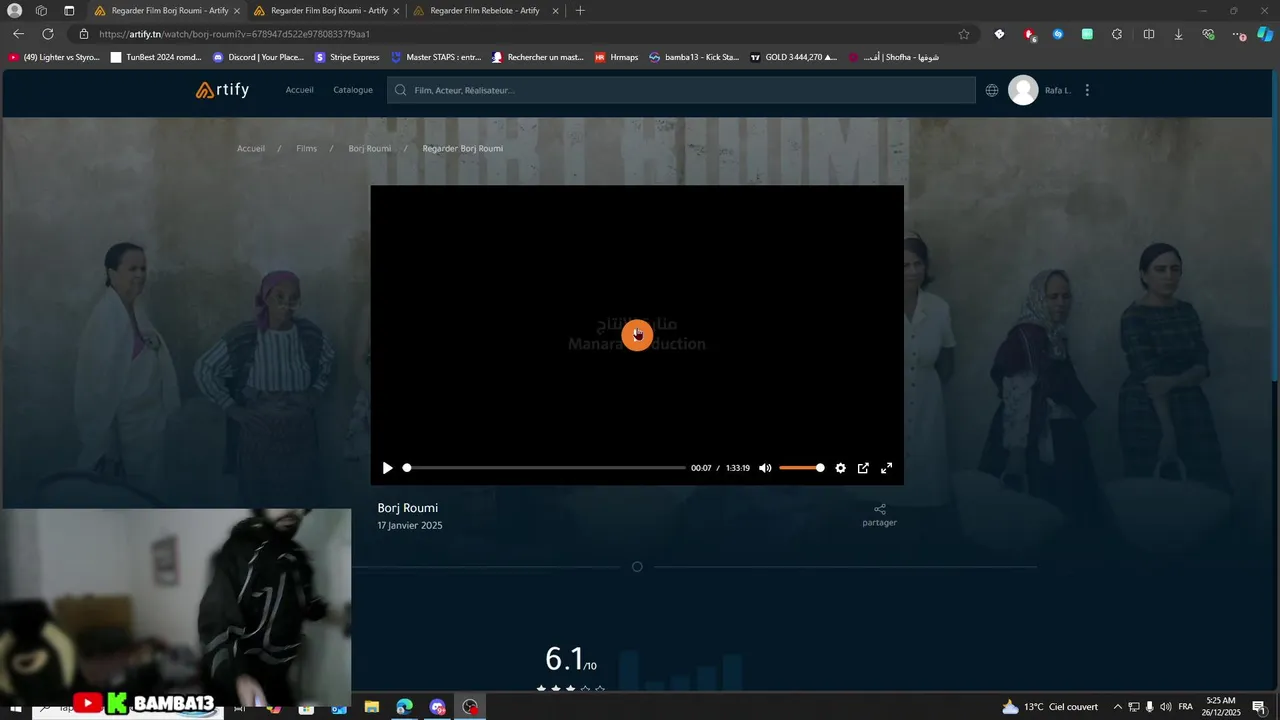Adjust the orange volume slider
1280x720 pixels.
[801, 468]
